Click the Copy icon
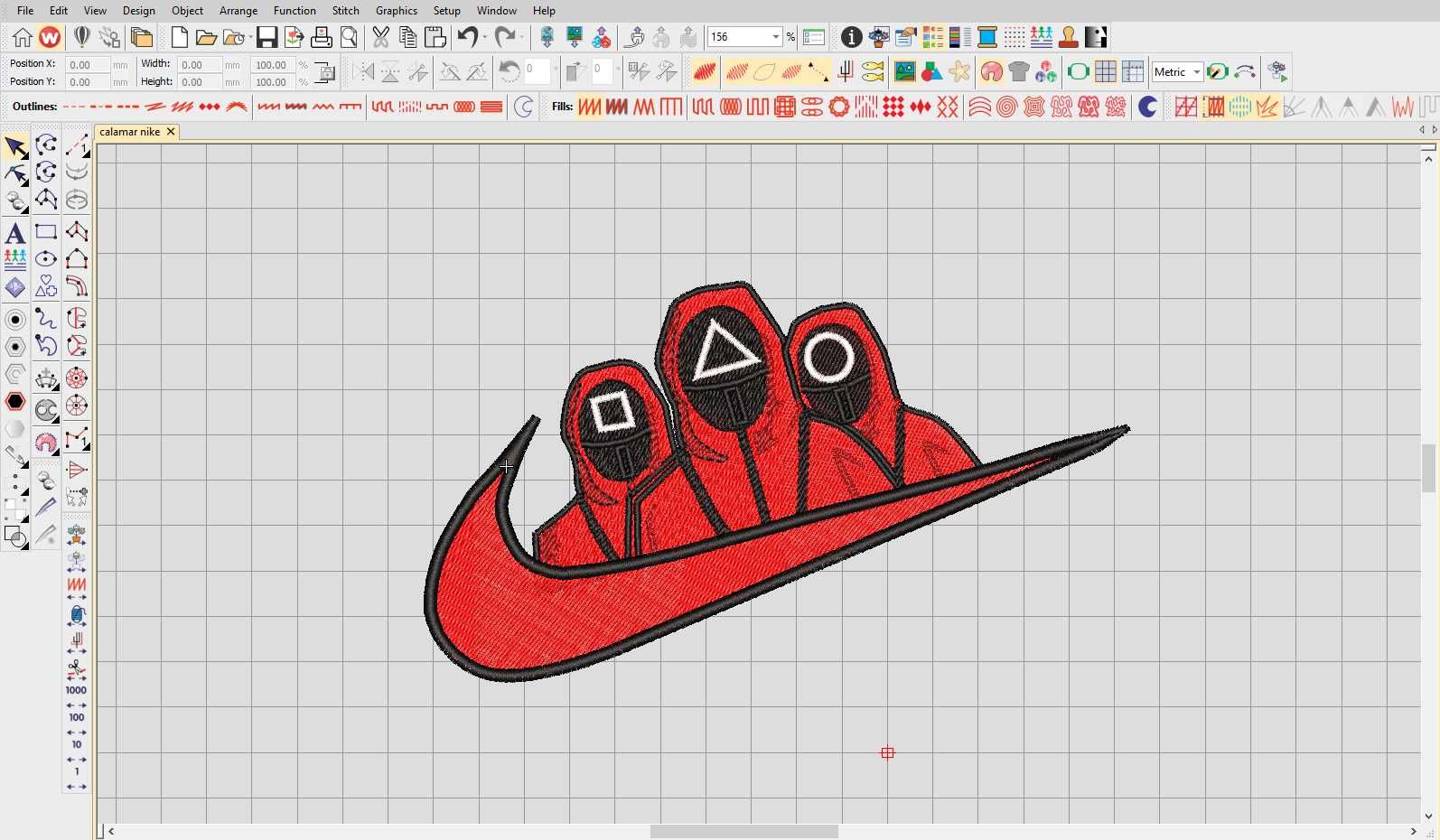The width and height of the screenshot is (1440, 840). coord(408,37)
